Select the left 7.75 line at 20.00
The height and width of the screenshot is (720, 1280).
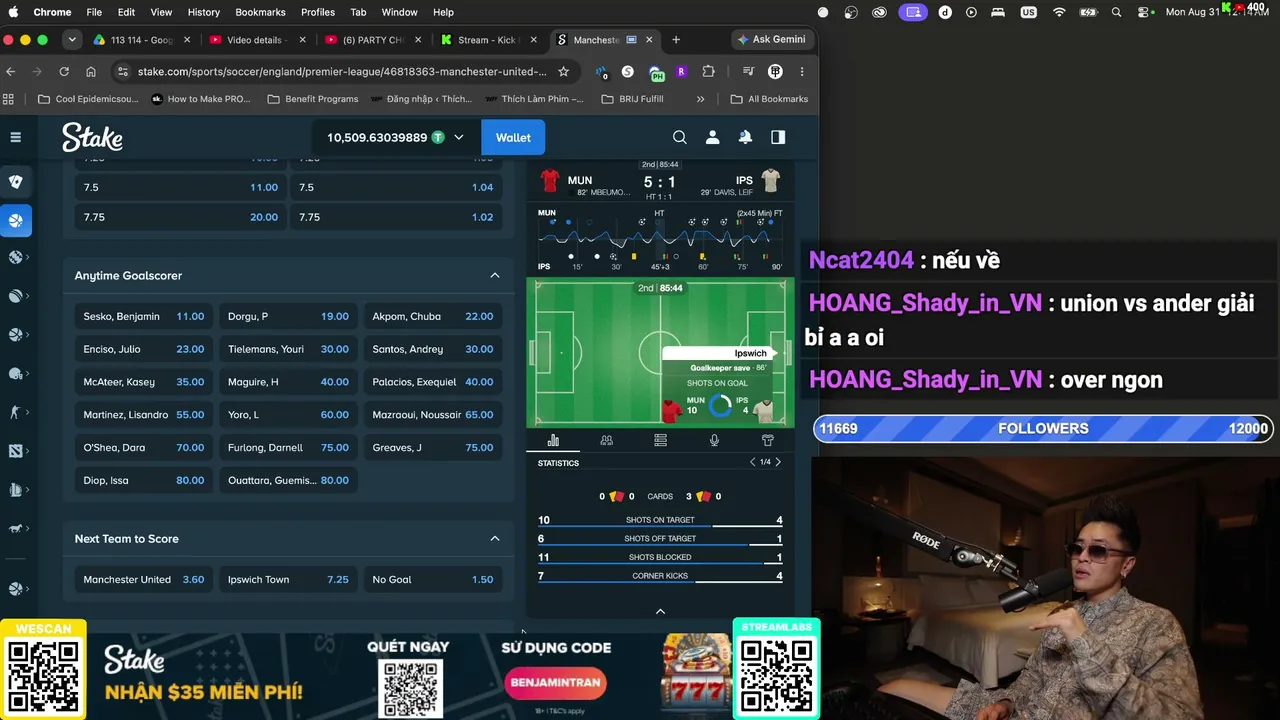(181, 217)
